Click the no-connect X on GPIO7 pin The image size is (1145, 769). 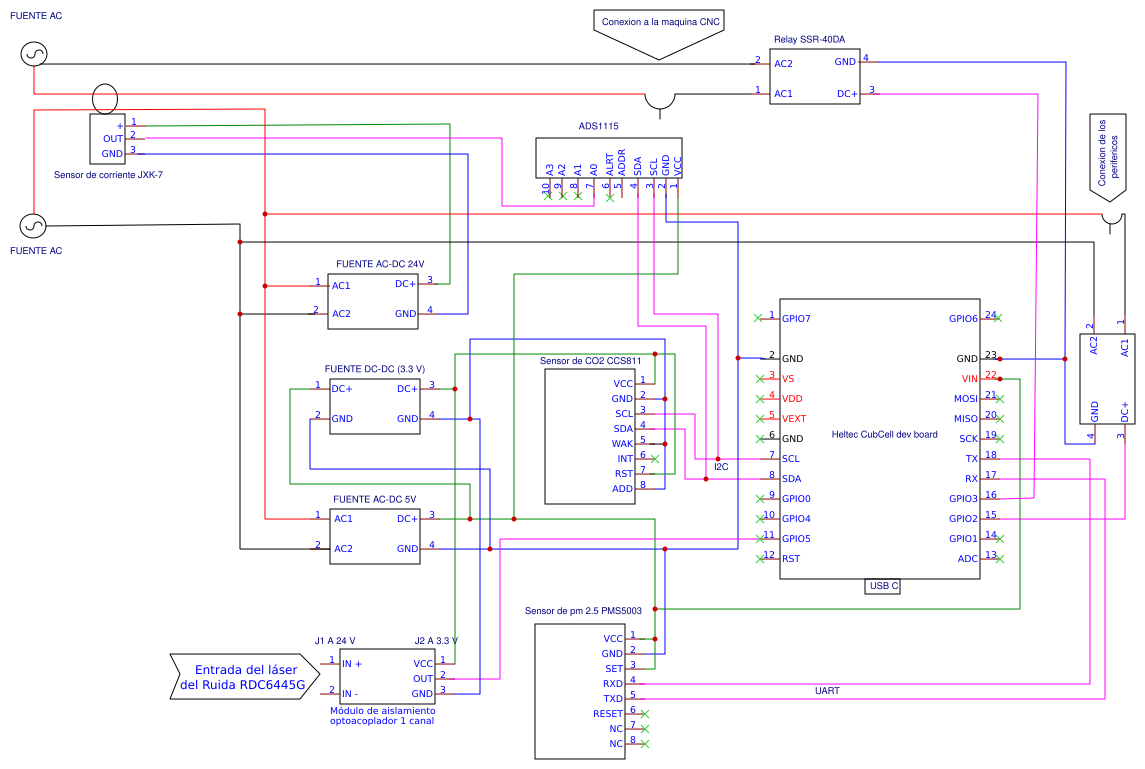point(759,318)
